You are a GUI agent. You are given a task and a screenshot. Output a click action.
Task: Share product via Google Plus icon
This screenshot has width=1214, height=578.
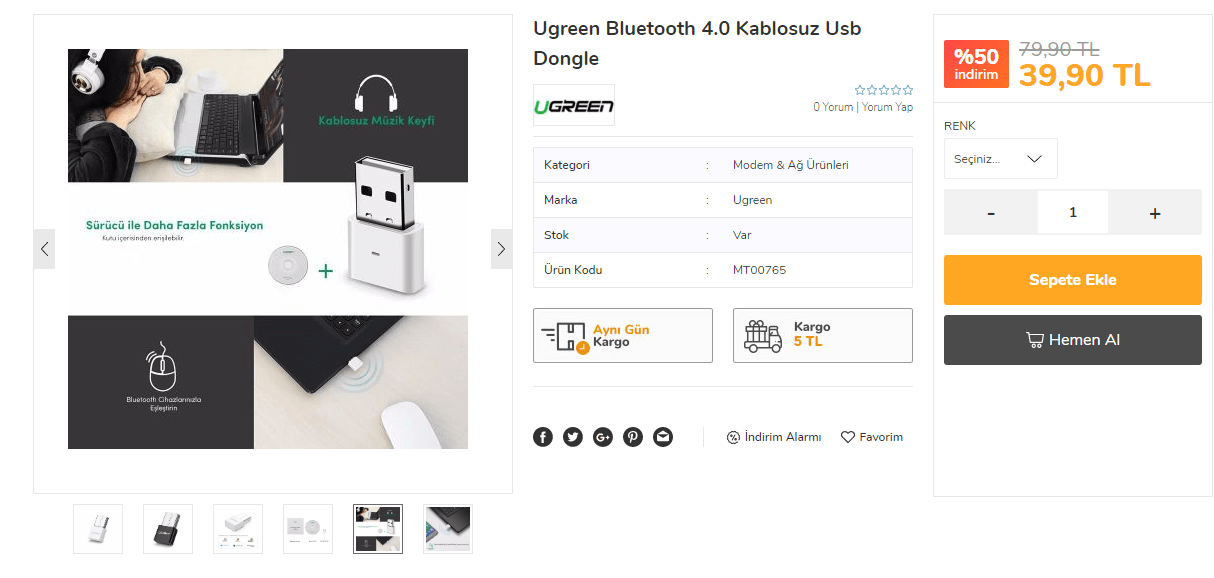[x=603, y=437]
